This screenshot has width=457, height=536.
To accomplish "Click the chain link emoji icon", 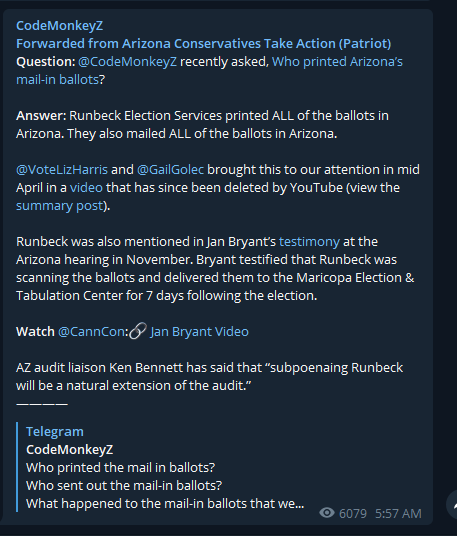I will tap(138, 331).
